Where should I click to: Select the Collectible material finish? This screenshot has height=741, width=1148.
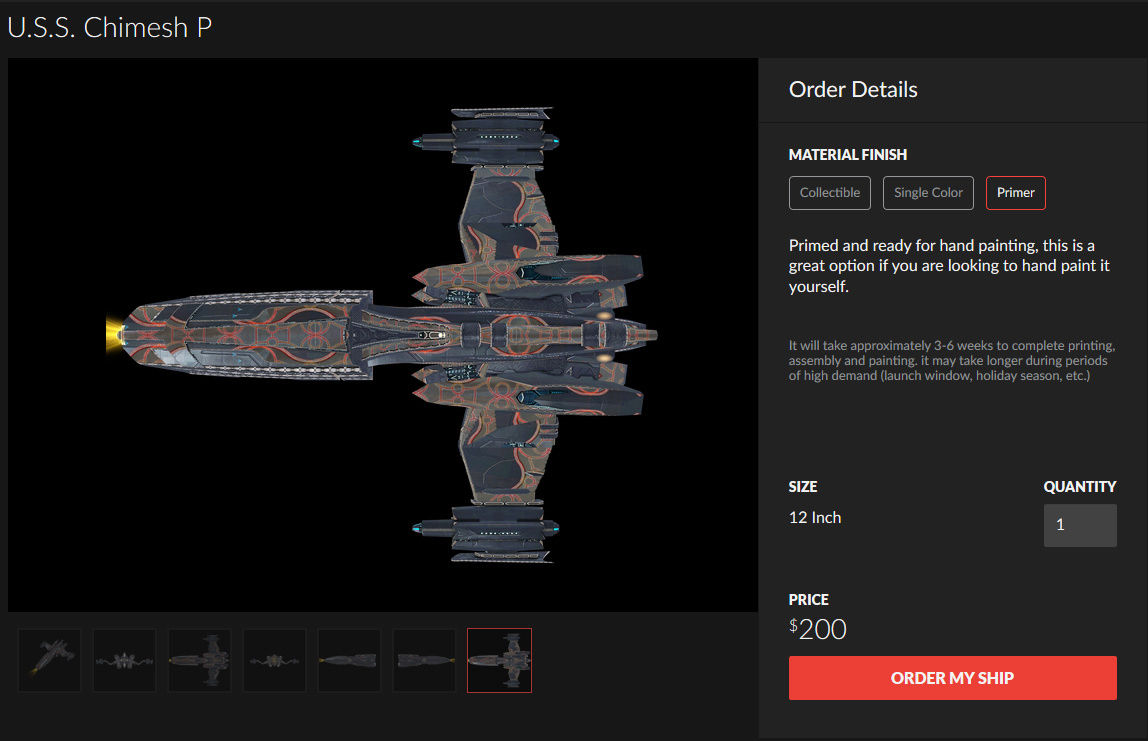(830, 193)
